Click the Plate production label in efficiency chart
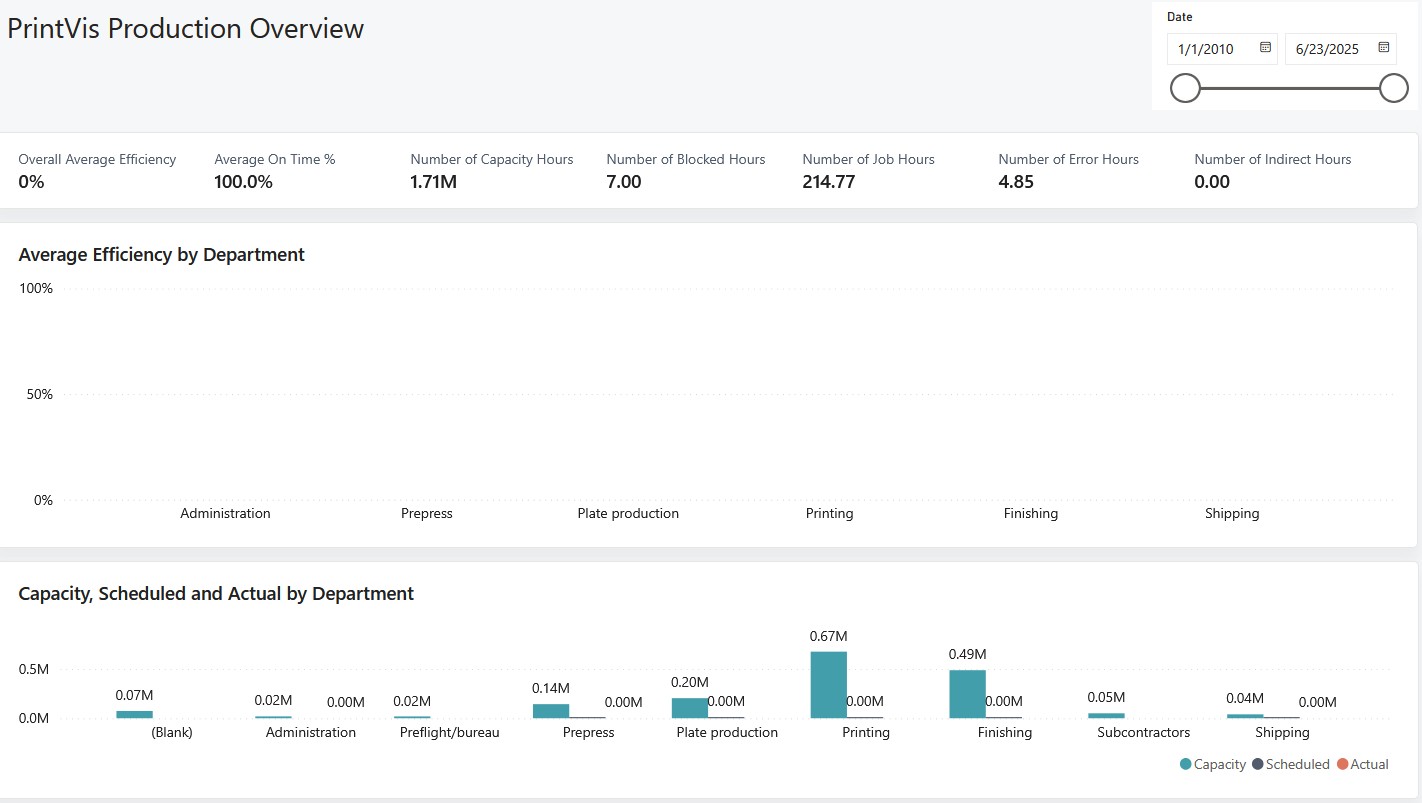The image size is (1422, 803). click(628, 514)
